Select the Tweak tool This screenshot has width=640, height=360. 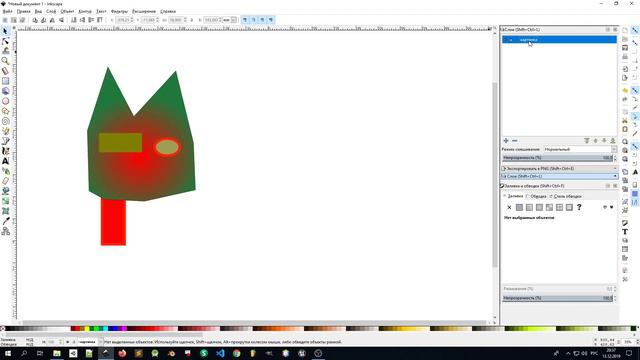point(5,51)
